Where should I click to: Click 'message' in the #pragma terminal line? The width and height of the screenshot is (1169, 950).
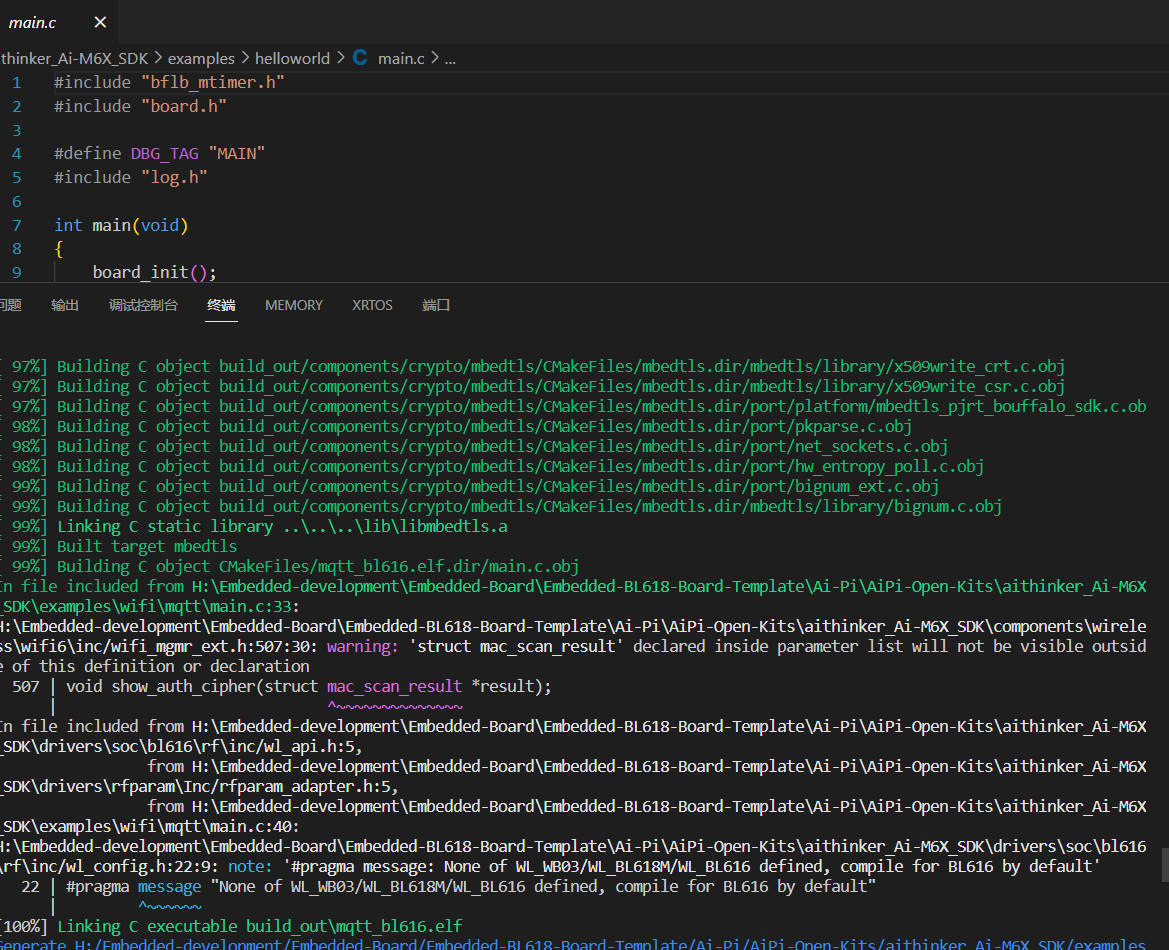tap(169, 887)
